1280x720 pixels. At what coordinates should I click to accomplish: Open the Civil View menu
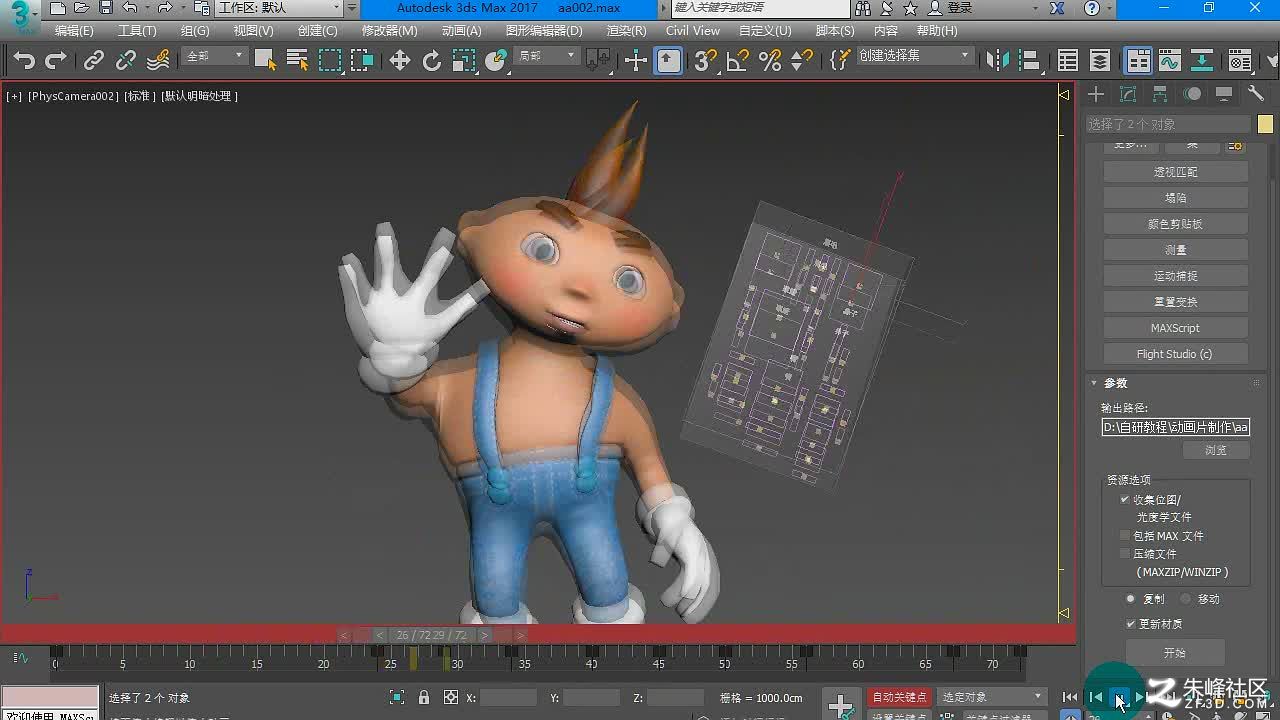click(693, 31)
